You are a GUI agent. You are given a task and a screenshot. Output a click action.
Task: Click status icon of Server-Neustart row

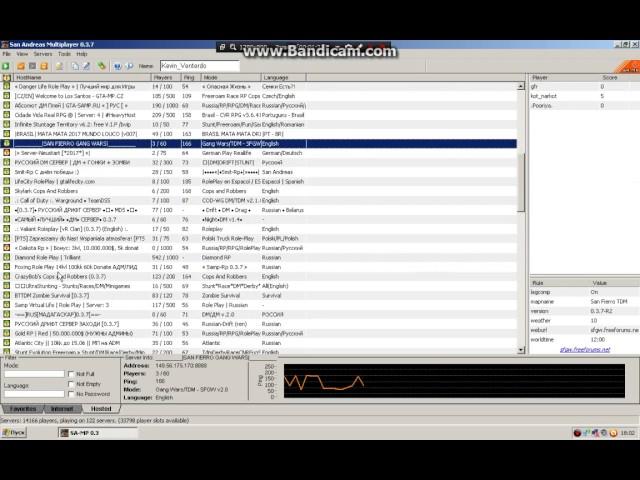point(7,153)
